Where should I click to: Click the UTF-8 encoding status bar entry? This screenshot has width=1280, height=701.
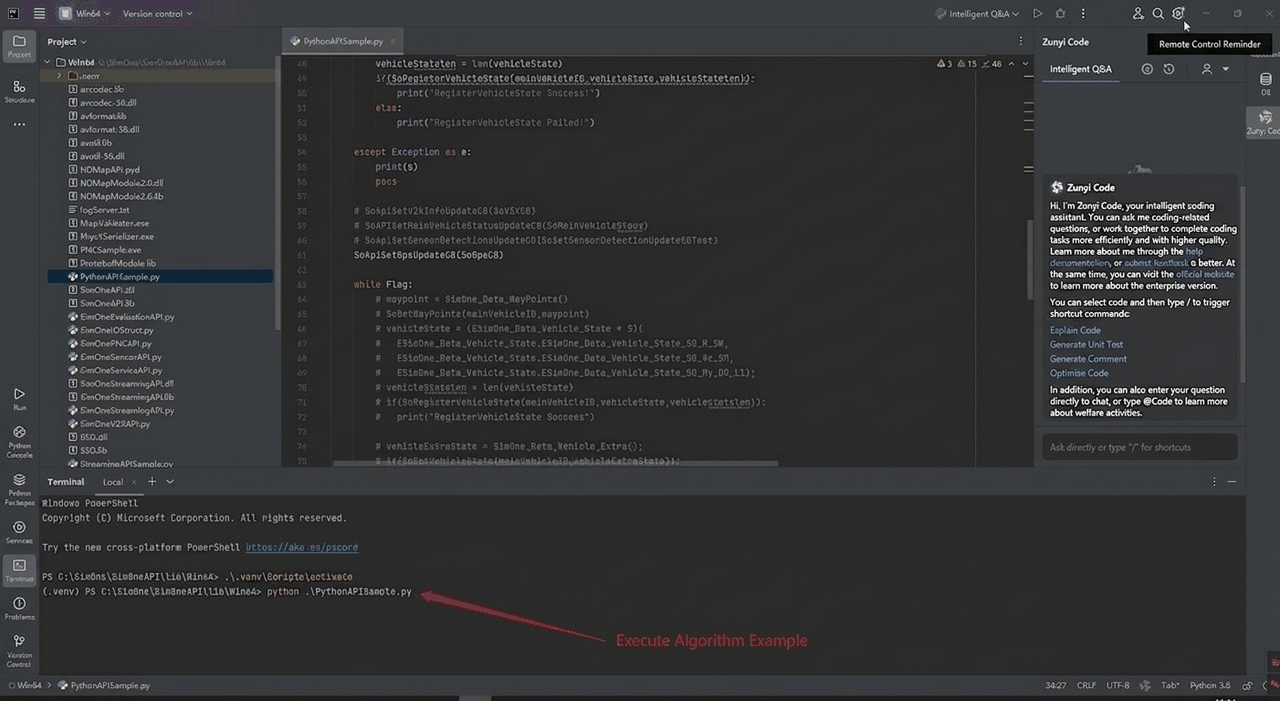pyautogui.click(x=1118, y=686)
